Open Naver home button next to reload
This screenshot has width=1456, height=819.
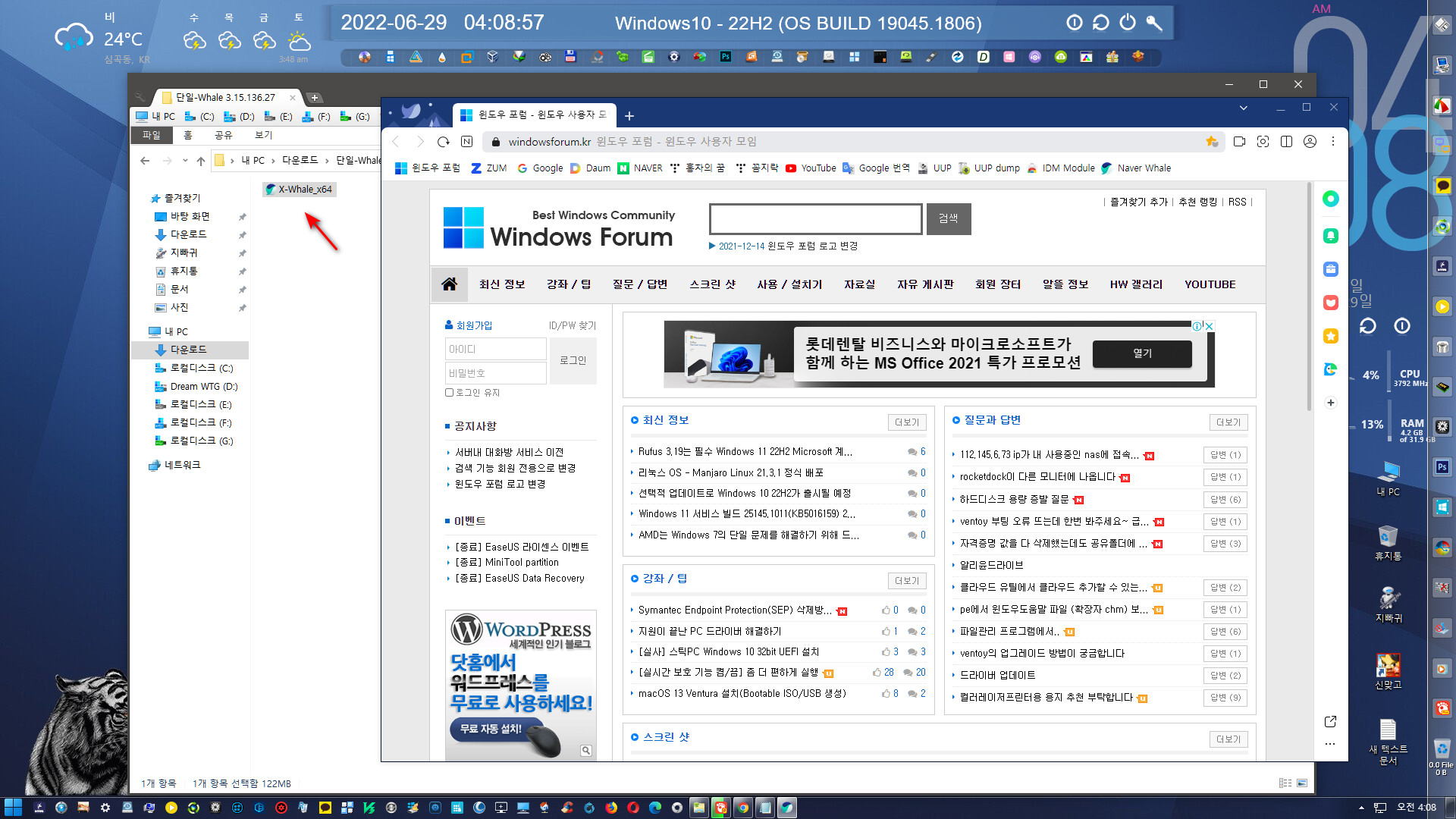467,142
